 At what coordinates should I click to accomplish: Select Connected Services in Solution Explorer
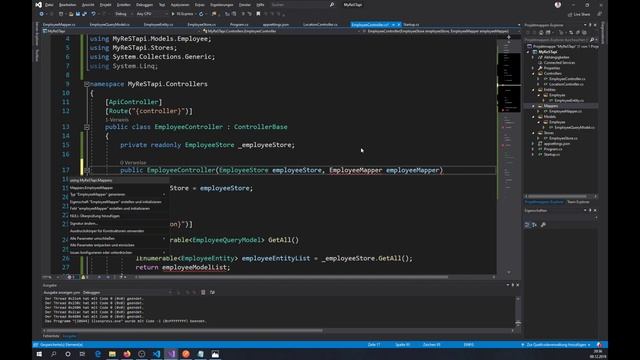(x=559, y=63)
